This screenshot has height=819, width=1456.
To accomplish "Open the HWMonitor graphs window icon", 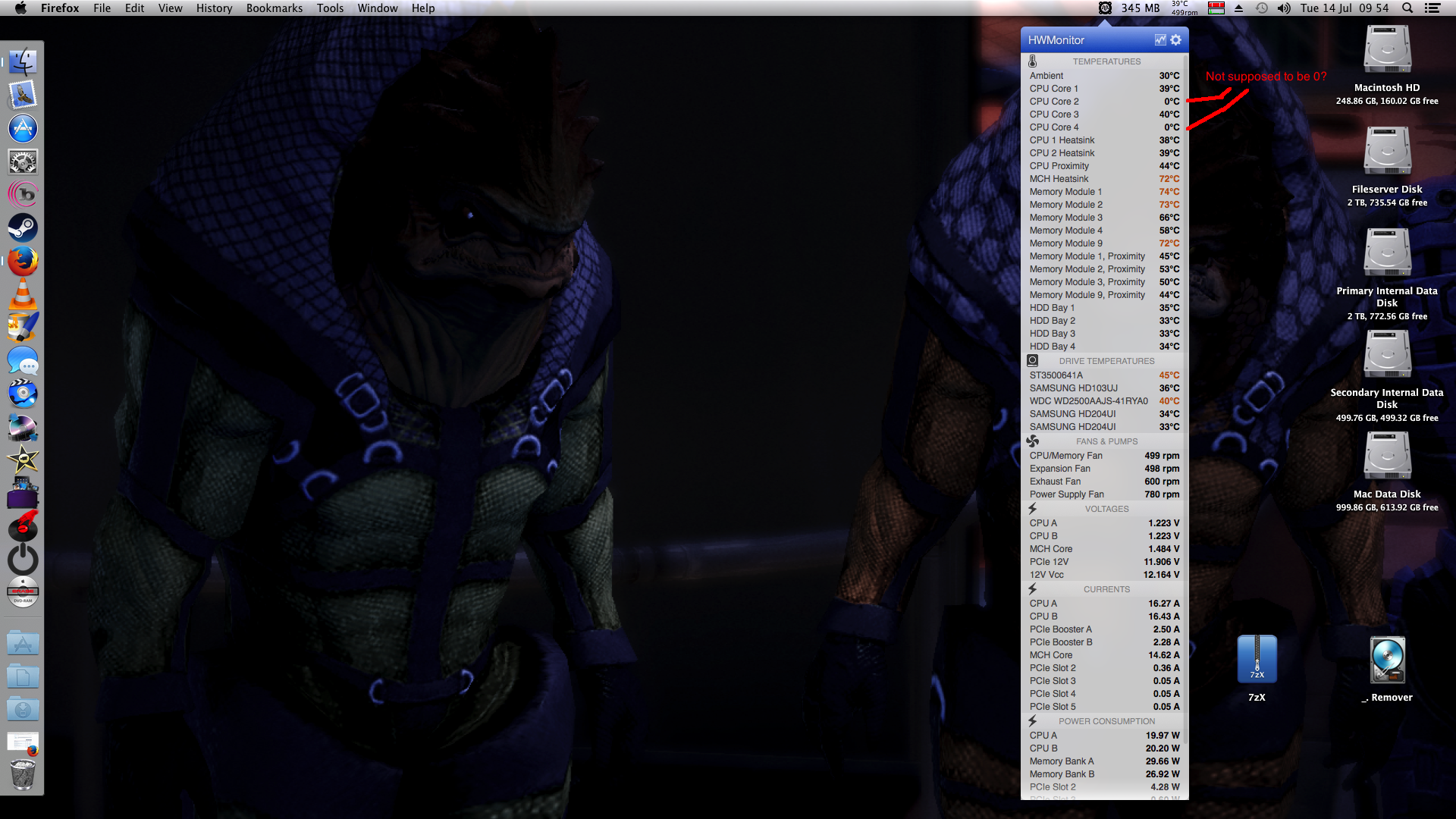I will pyautogui.click(x=1159, y=40).
